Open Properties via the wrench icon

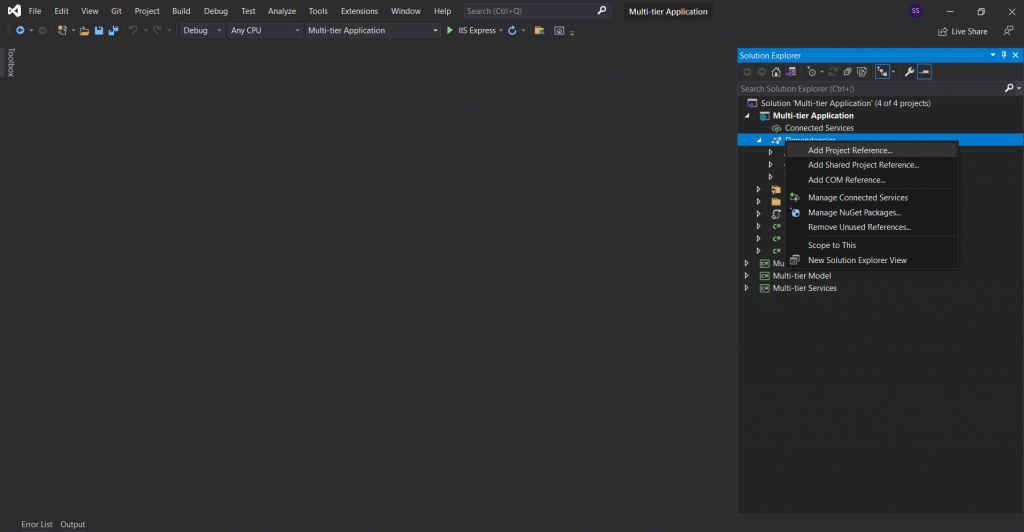[x=909, y=72]
